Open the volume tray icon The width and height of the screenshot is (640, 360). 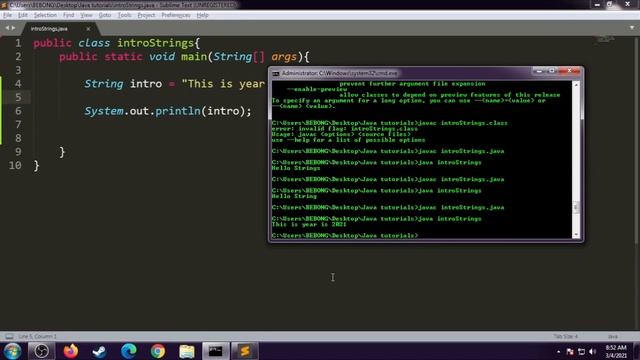pyautogui.click(x=593, y=351)
